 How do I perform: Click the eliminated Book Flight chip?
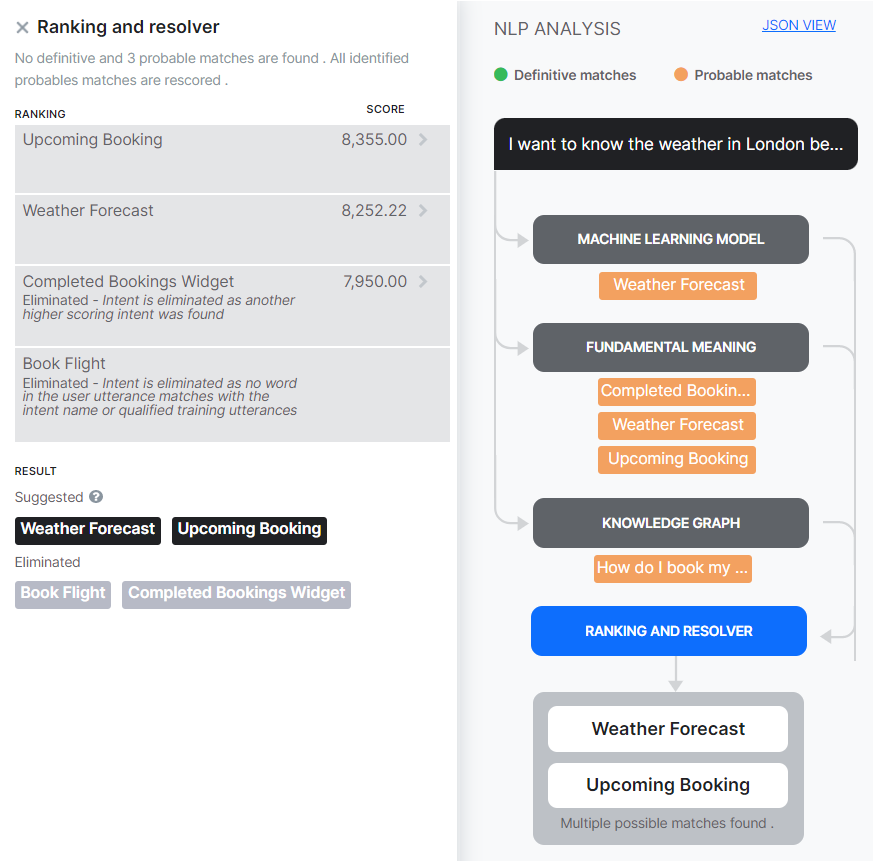63,593
